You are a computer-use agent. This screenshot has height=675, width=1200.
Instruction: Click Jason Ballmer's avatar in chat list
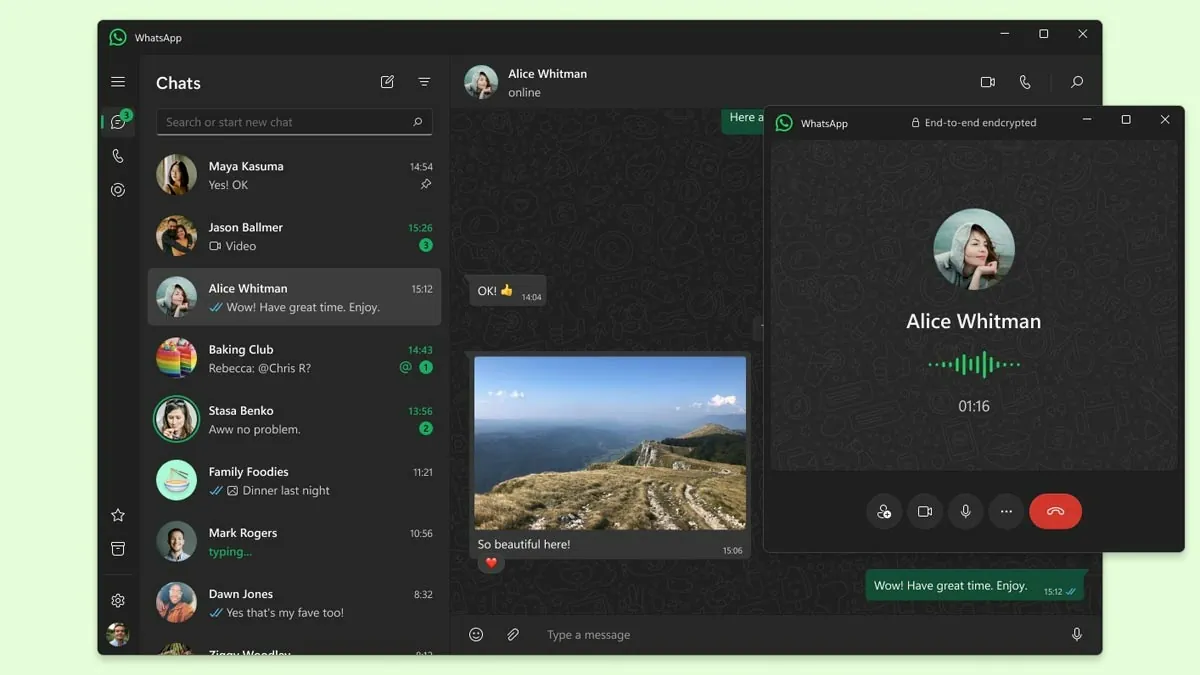[176, 236]
